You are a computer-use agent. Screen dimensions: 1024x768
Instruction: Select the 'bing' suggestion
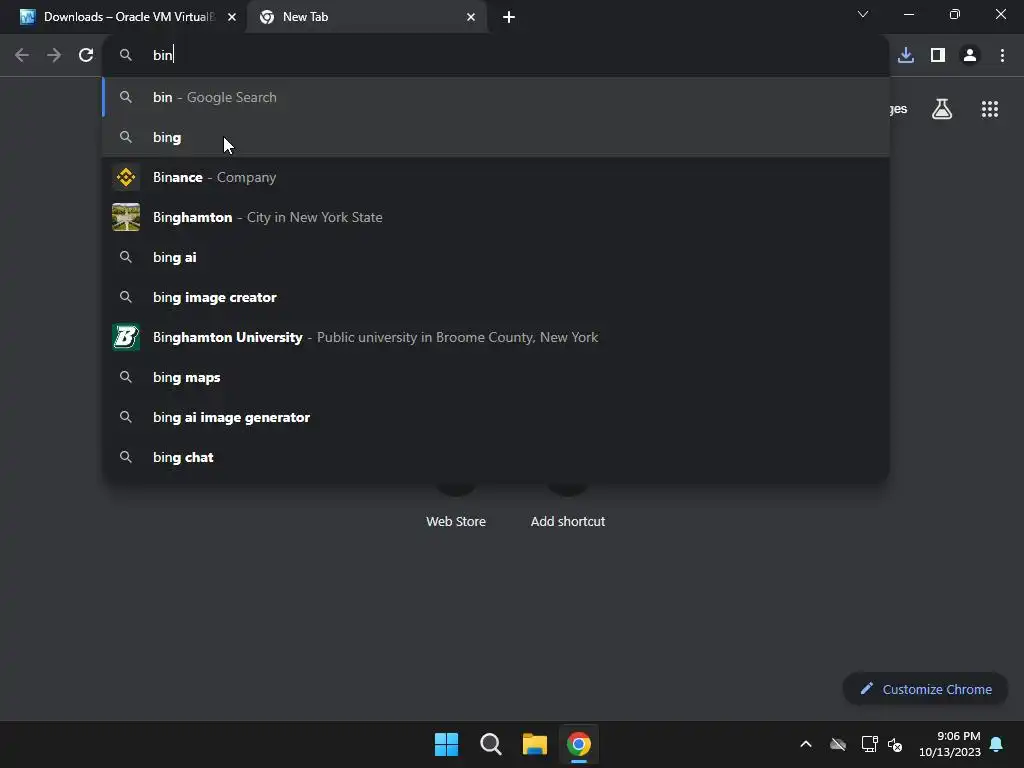click(496, 137)
